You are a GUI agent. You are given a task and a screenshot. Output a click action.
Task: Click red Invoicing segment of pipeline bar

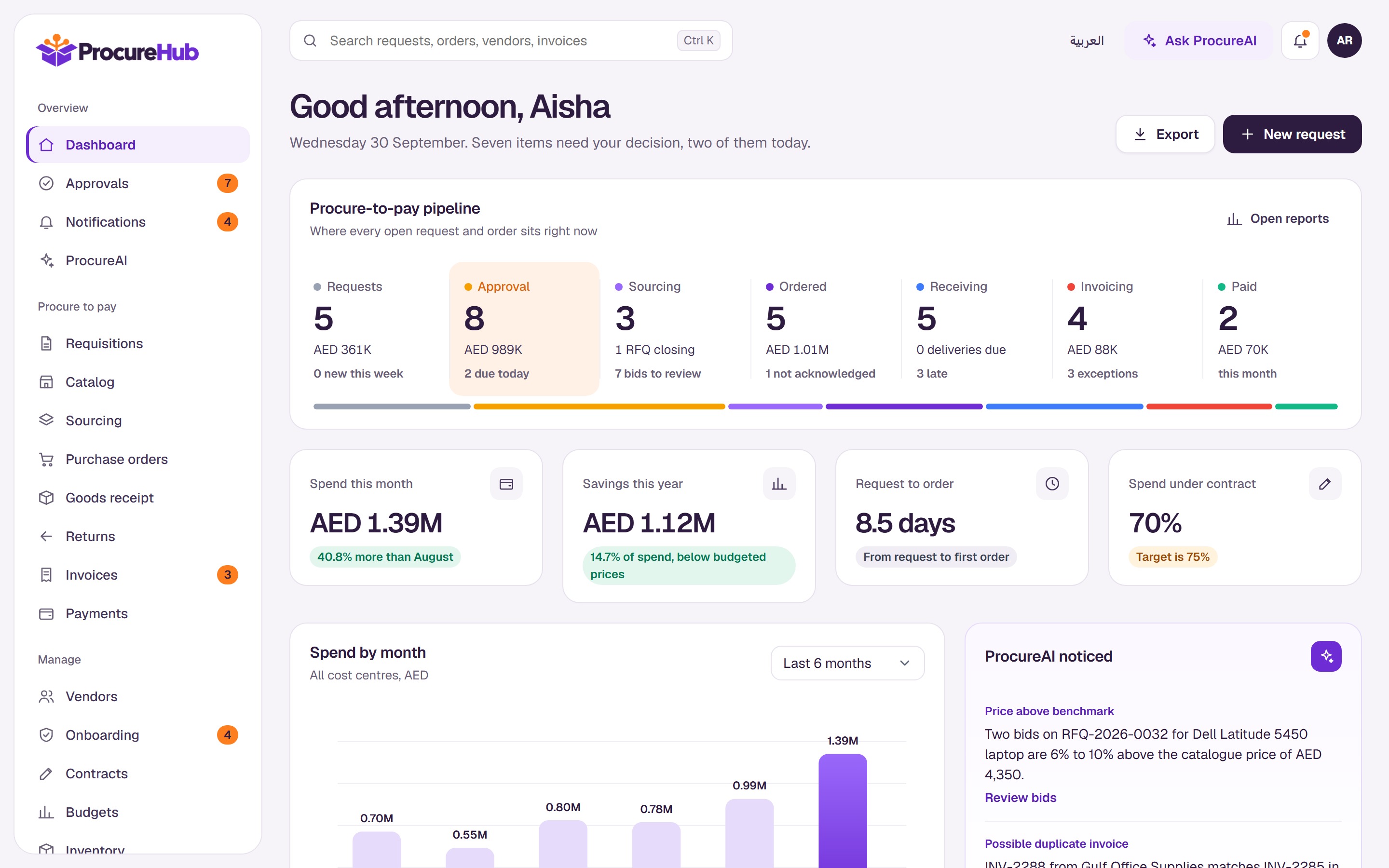click(1209, 407)
